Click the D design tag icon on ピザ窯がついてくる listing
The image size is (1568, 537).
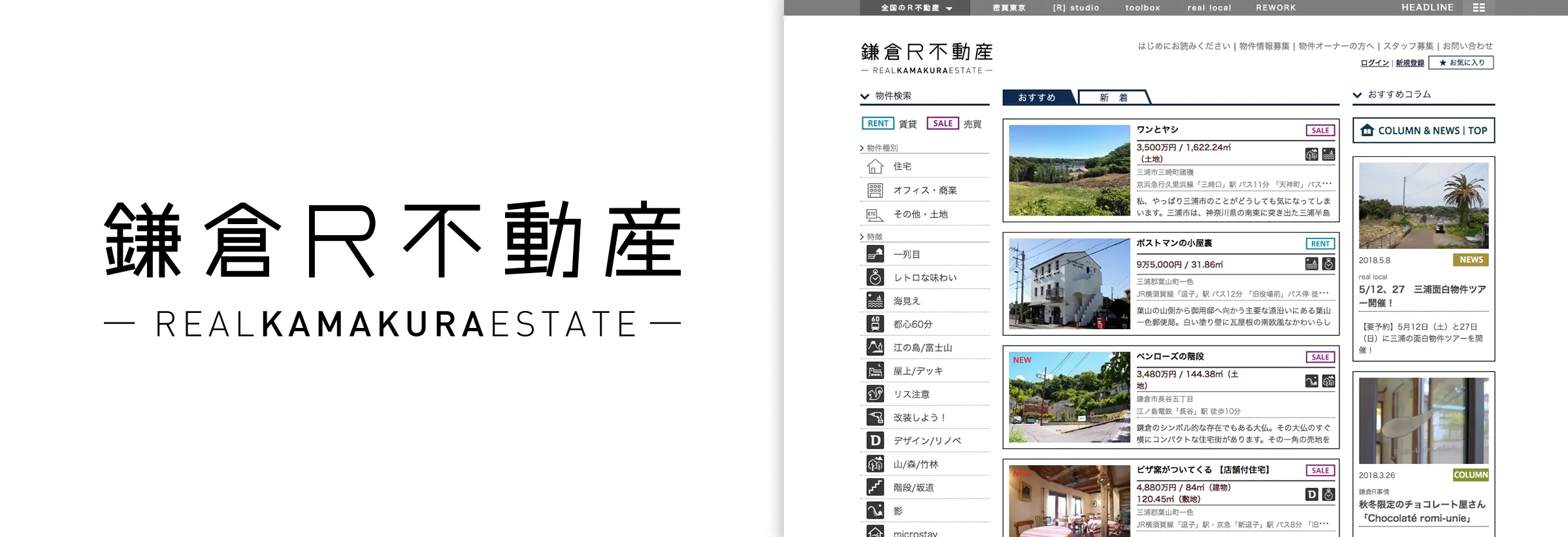(1311, 495)
